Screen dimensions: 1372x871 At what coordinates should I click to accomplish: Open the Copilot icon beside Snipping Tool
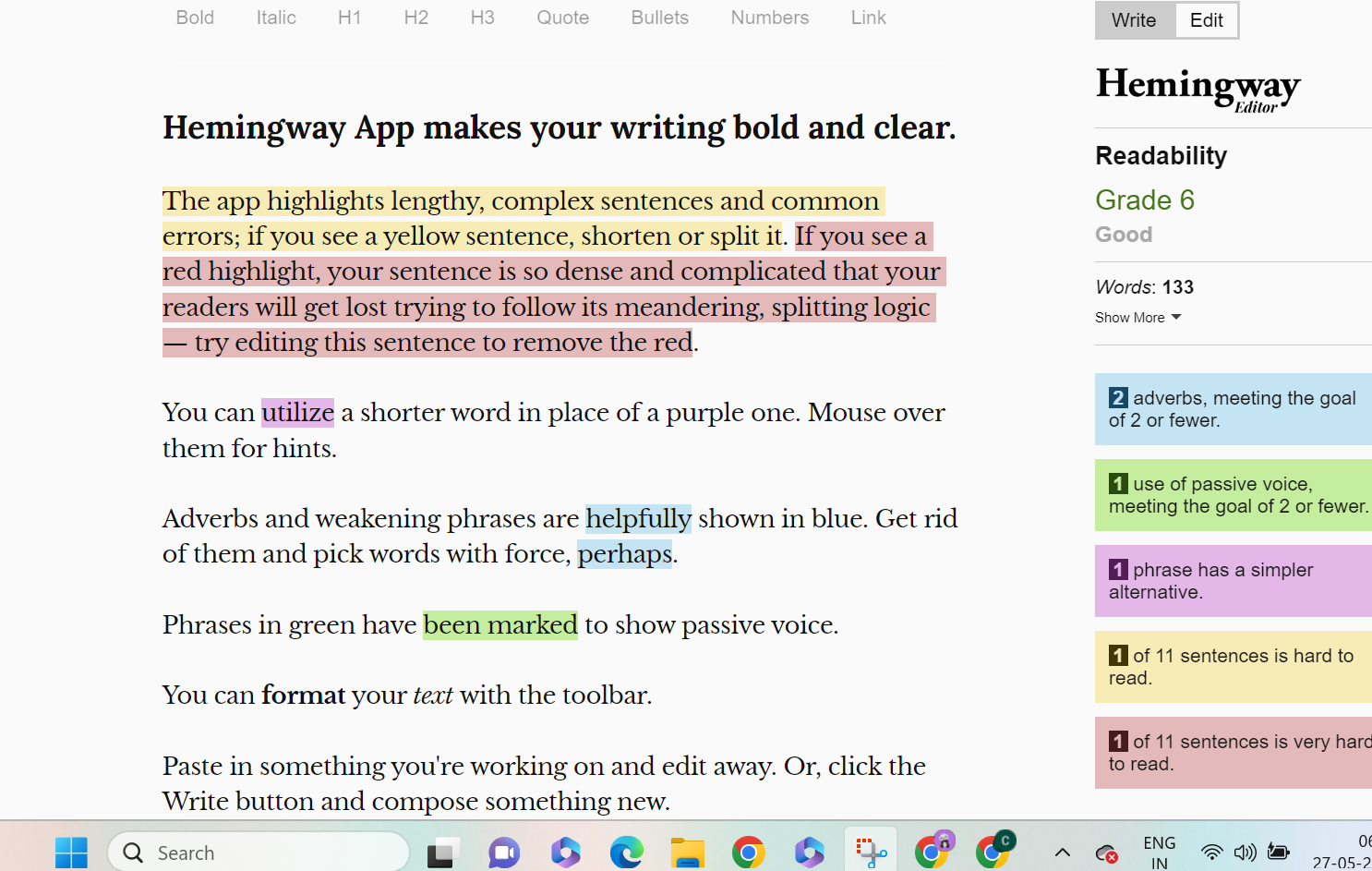(x=809, y=853)
